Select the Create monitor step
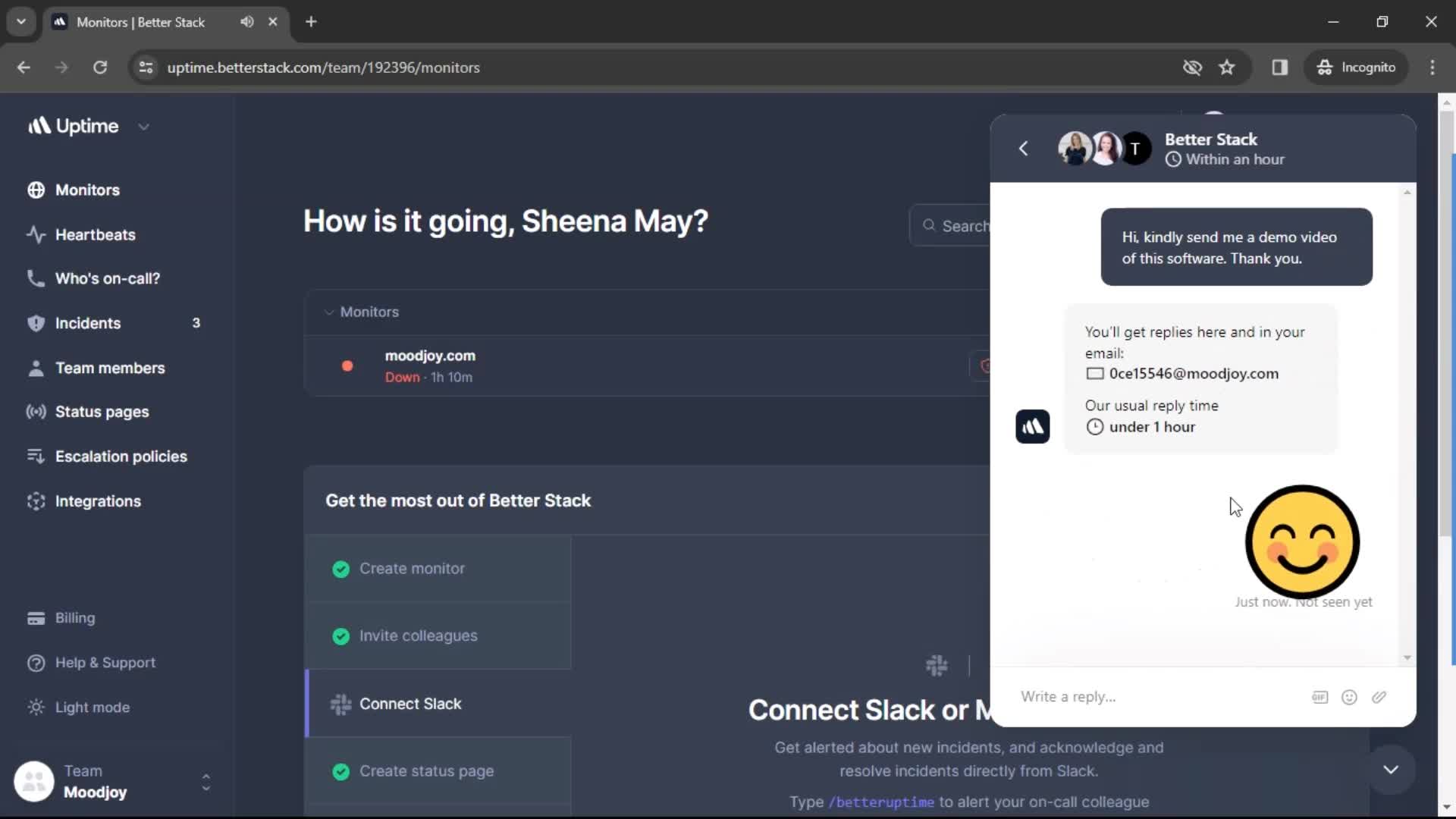The image size is (1456, 819). click(x=438, y=569)
